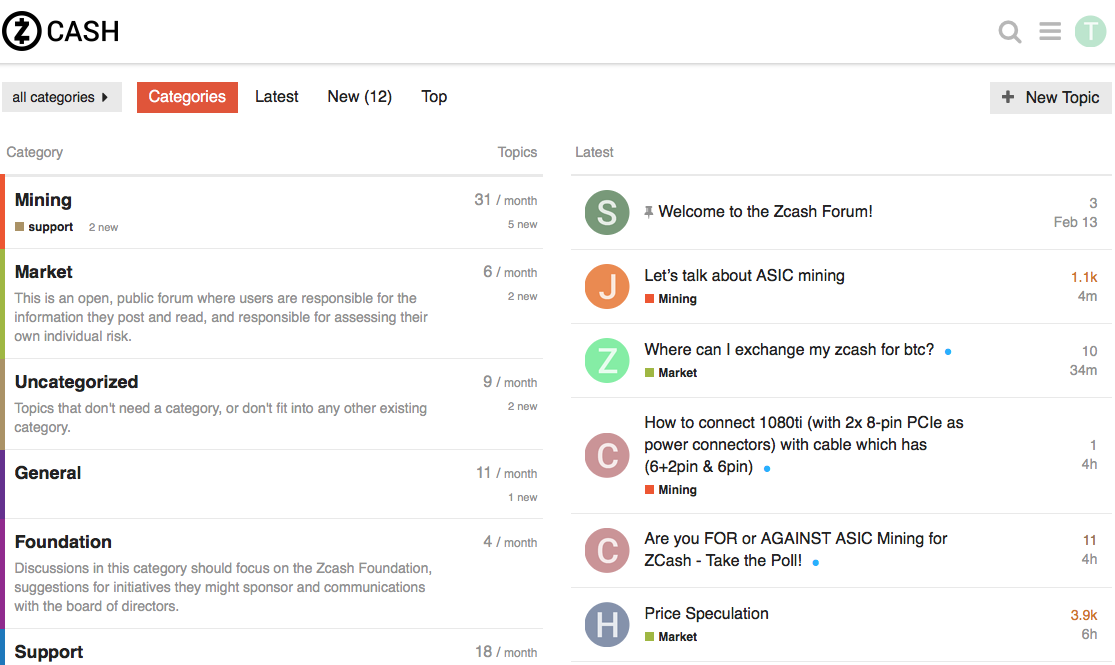Click reply count 10 on exchange topic

point(1089,351)
